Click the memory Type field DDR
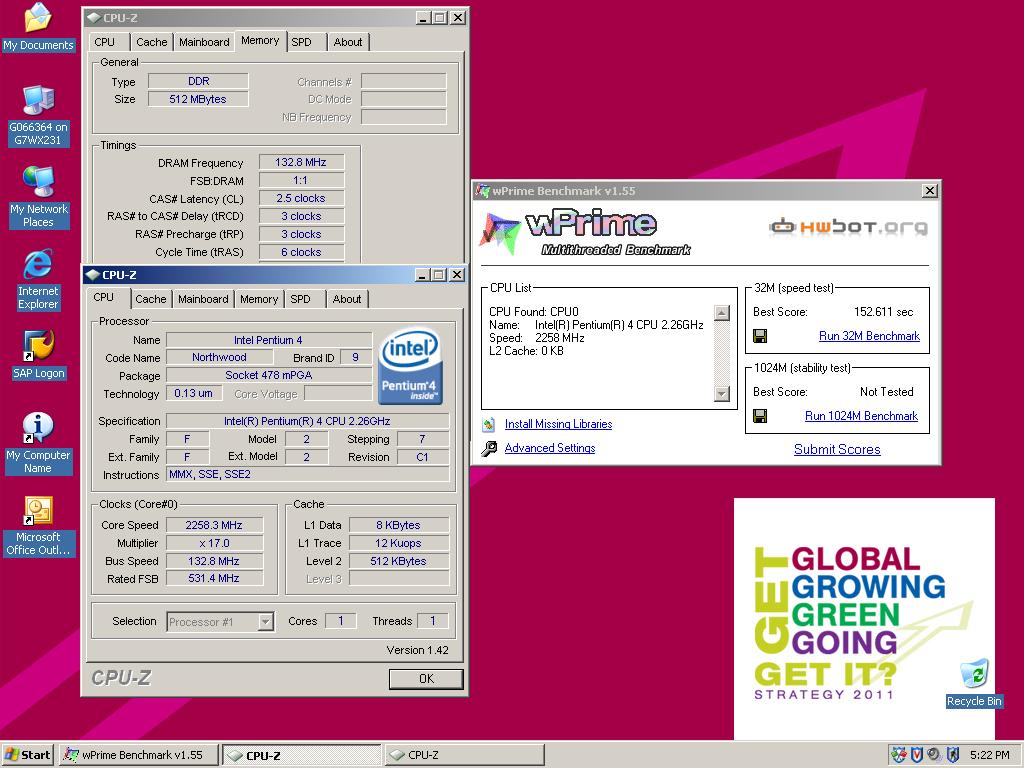 coord(199,82)
